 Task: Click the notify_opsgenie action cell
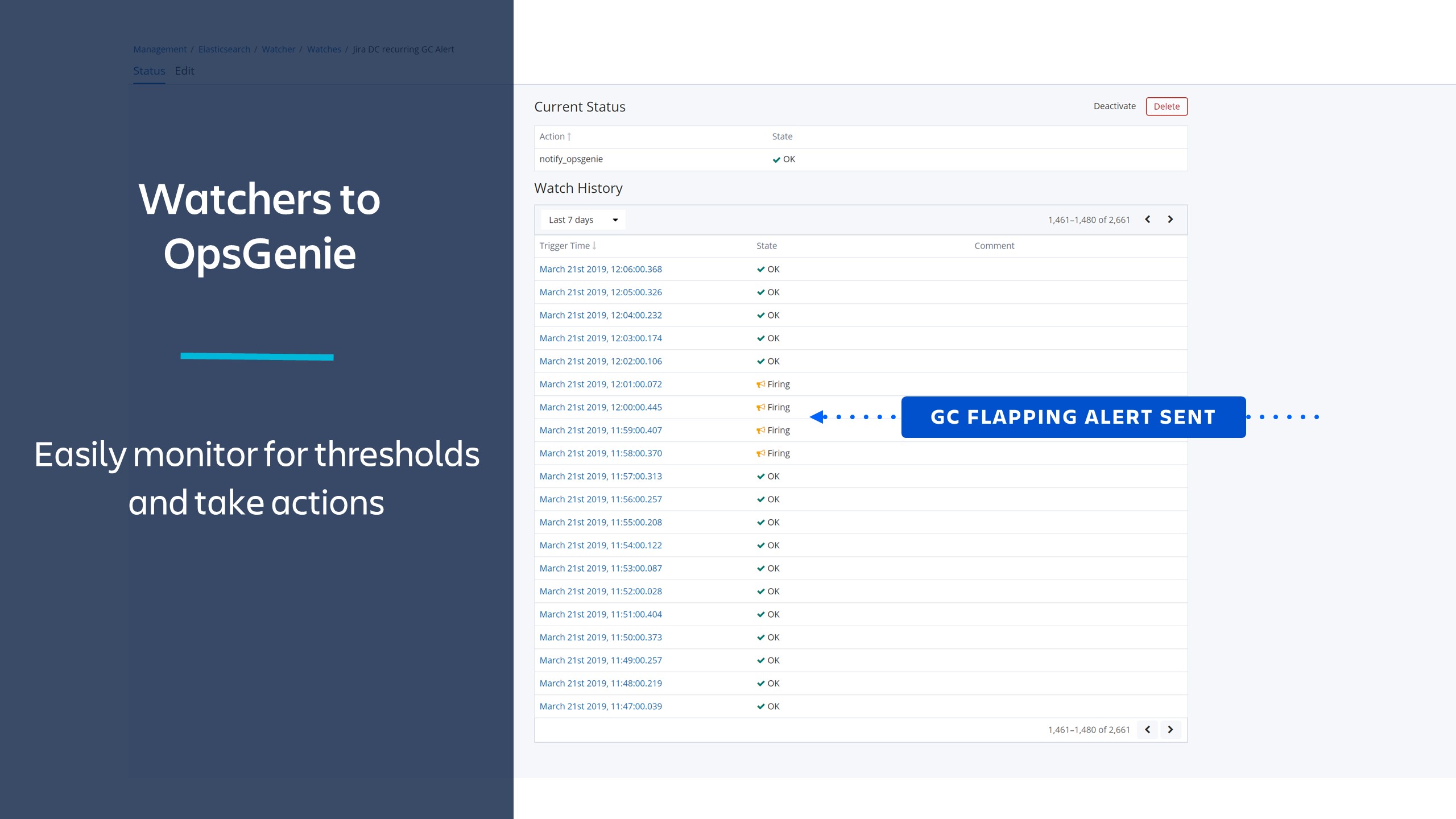click(x=571, y=159)
